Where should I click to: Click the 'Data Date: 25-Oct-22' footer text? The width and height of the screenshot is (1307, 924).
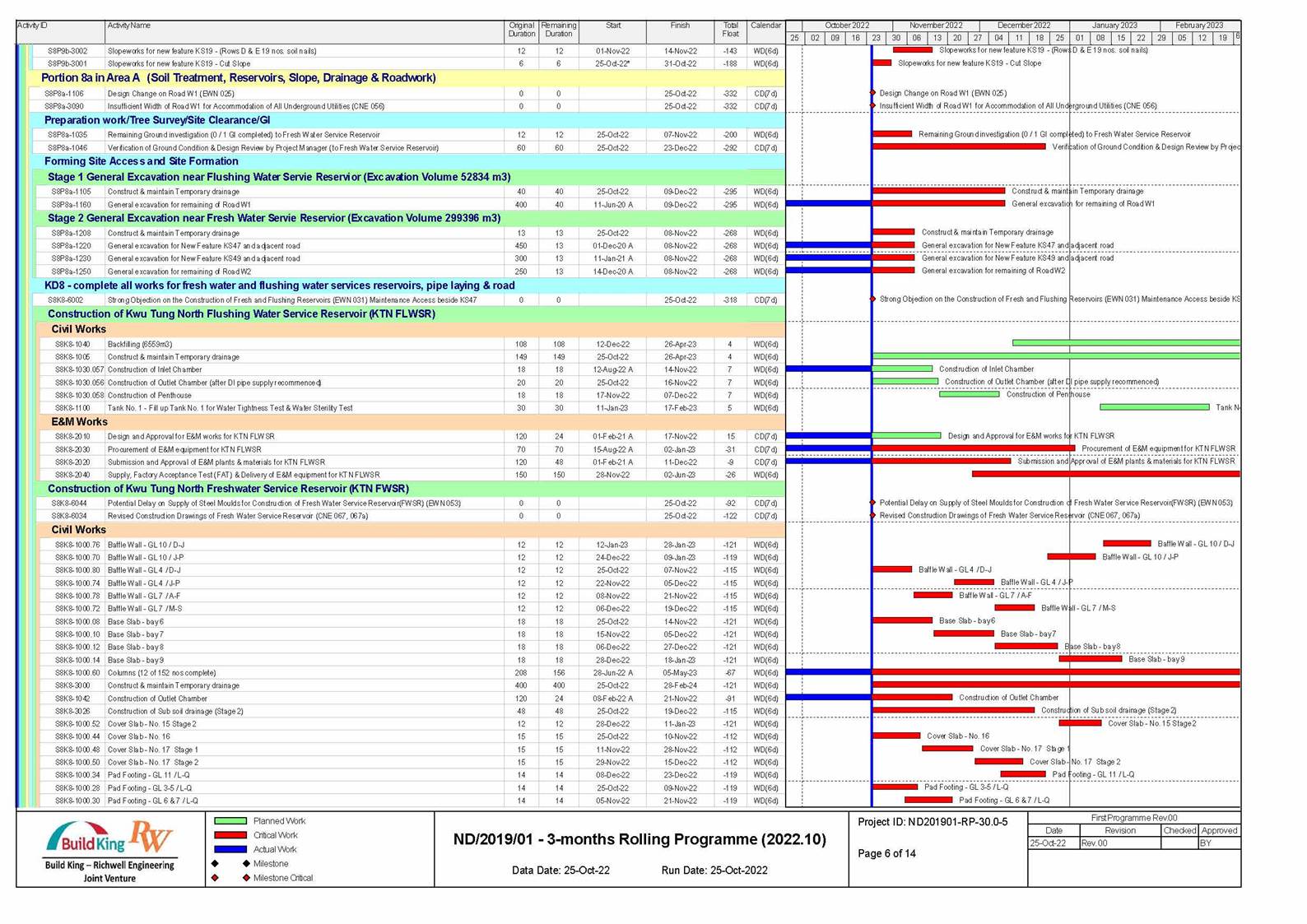(x=560, y=871)
